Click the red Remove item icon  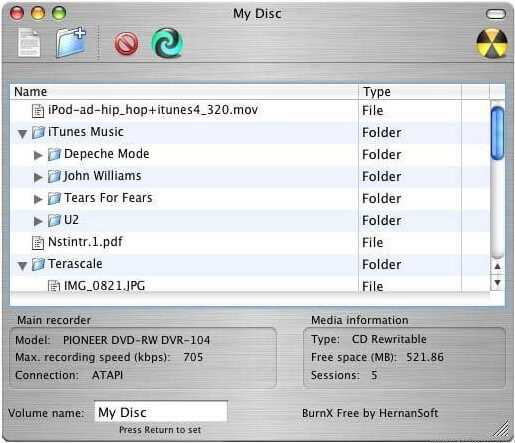126,44
